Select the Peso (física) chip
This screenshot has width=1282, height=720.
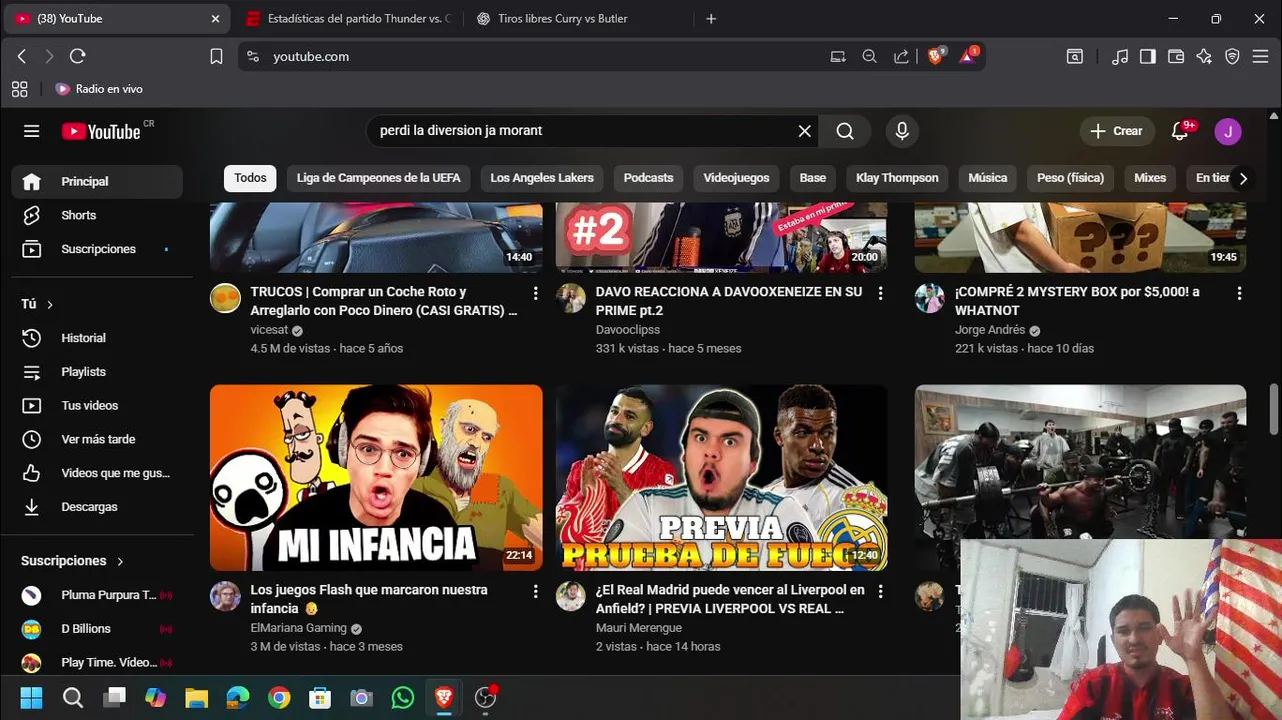(x=1070, y=178)
